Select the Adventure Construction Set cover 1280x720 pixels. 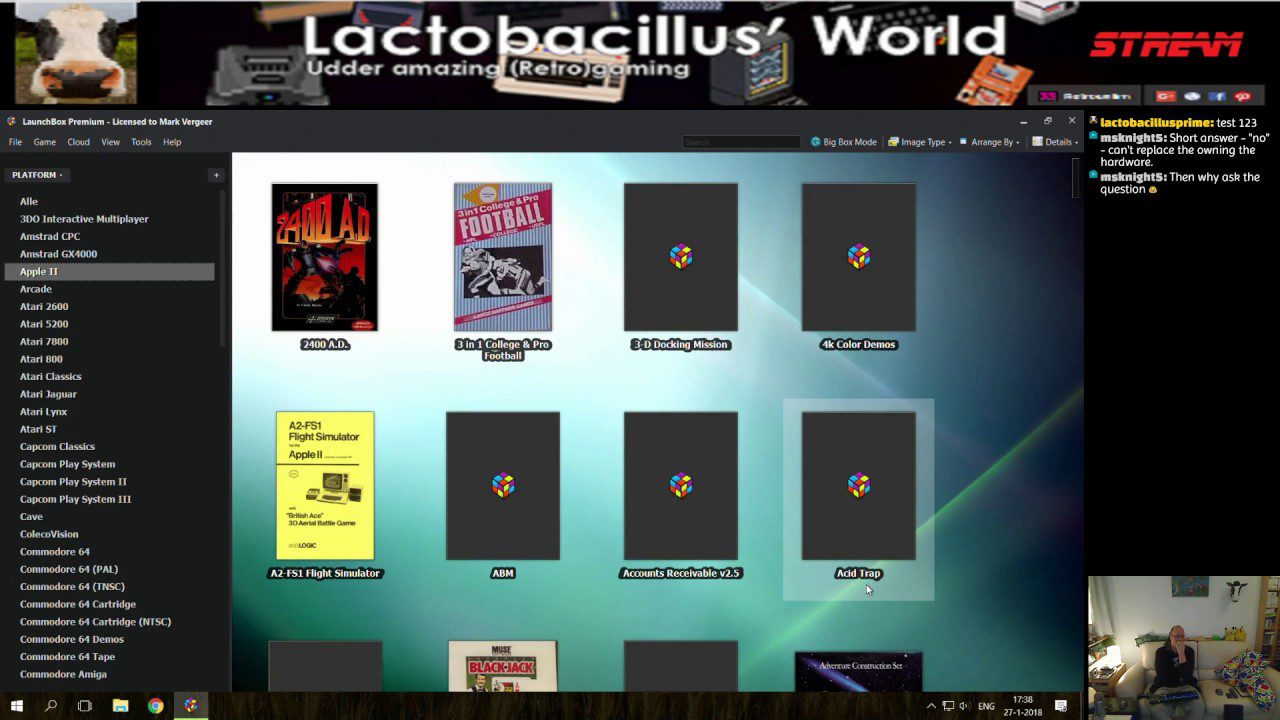pyautogui.click(x=859, y=671)
